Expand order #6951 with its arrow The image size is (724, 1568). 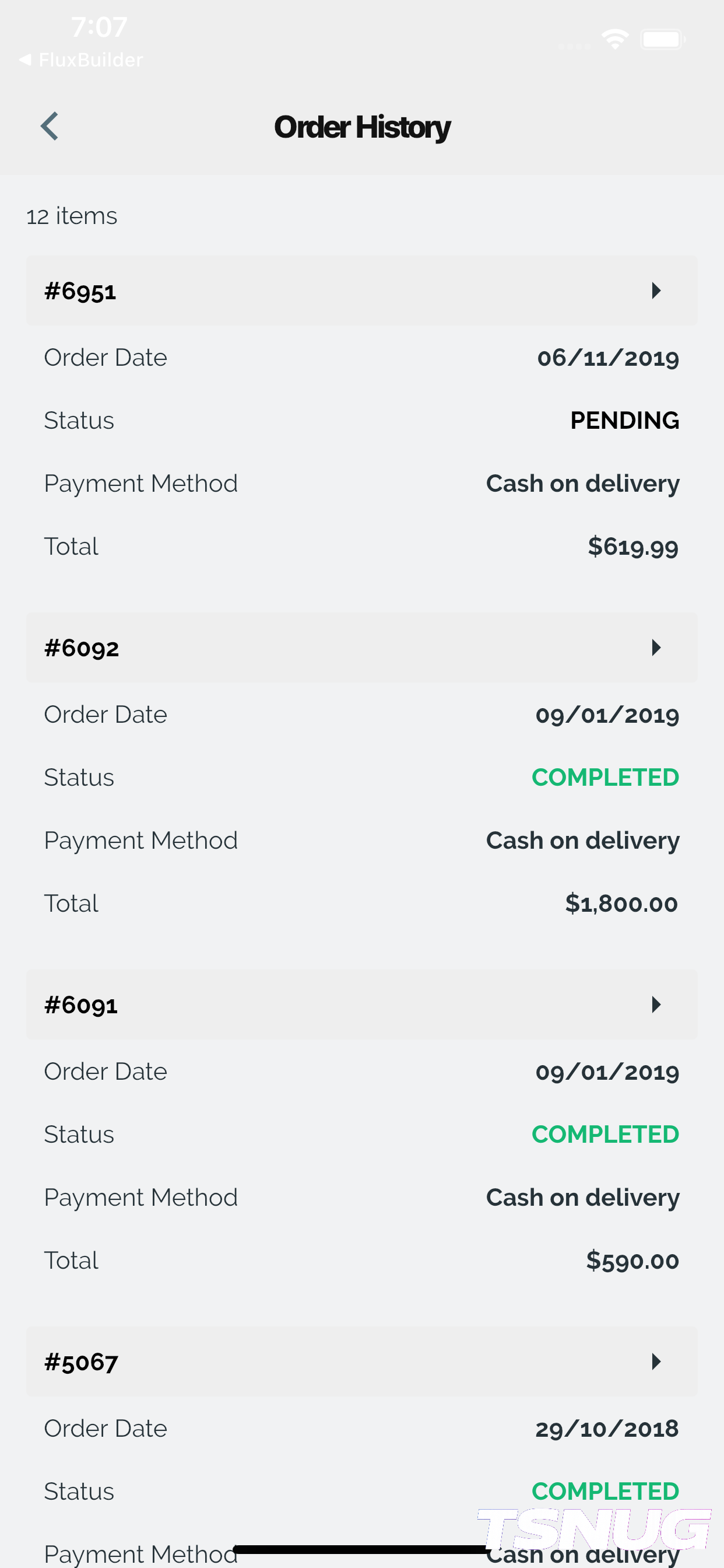click(x=655, y=291)
